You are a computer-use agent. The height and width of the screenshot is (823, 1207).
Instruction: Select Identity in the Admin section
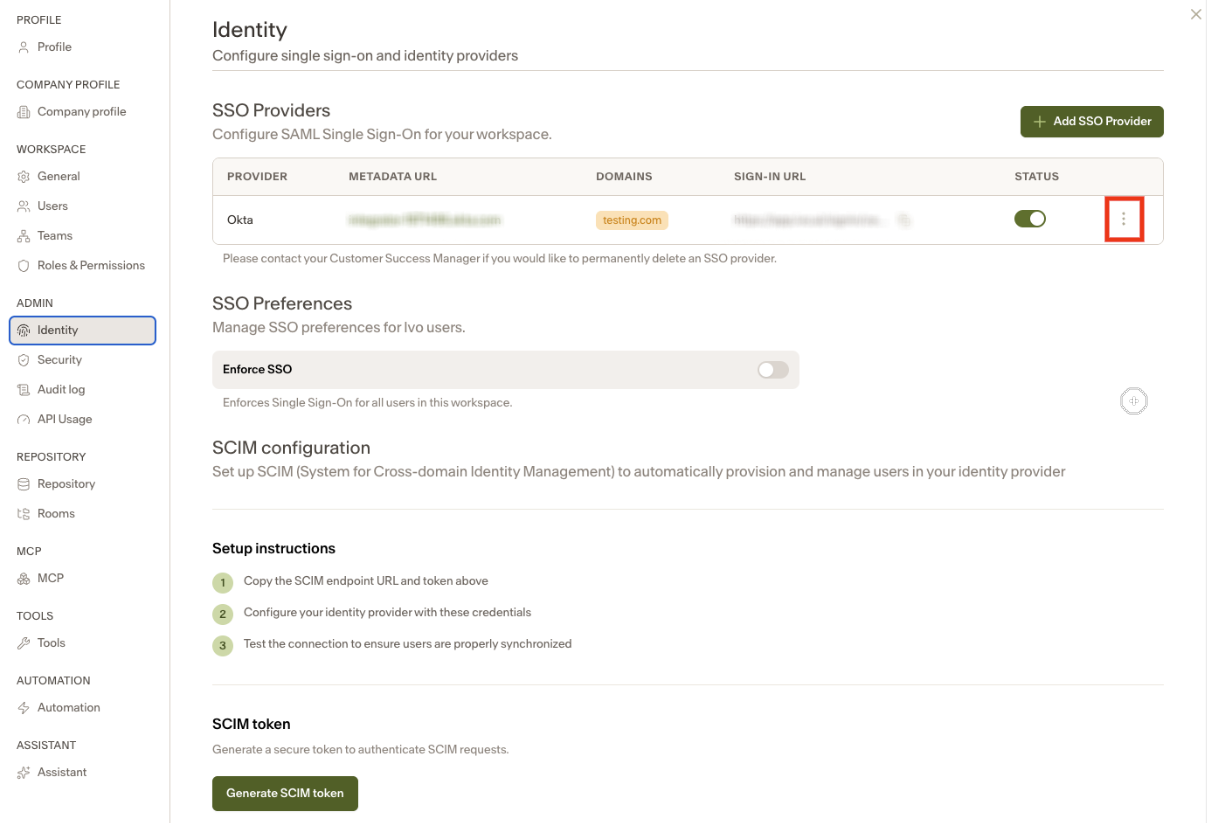coord(83,330)
